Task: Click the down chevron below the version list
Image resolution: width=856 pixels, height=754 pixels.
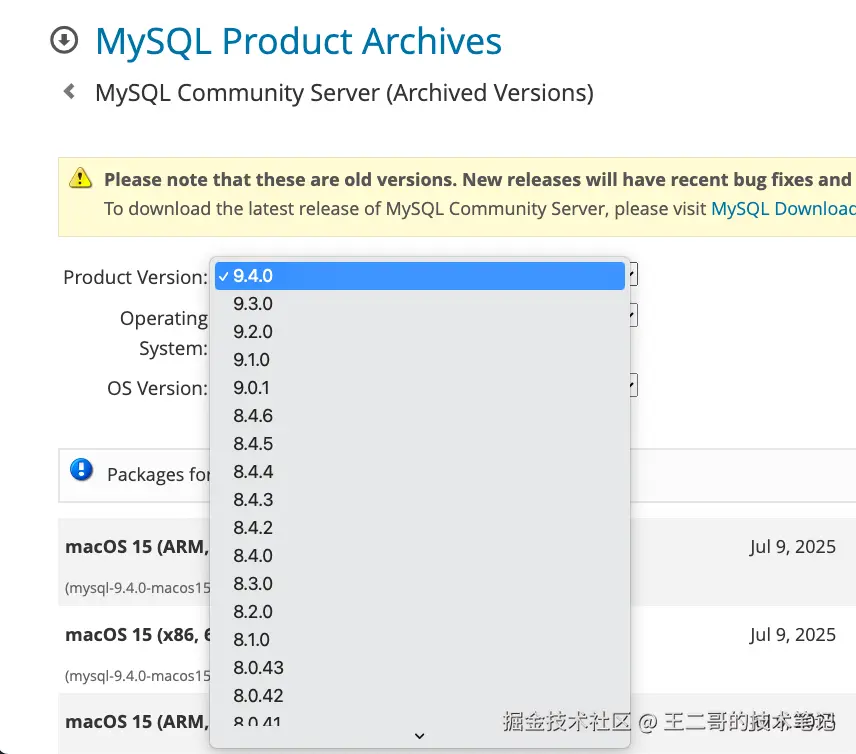Action: coord(419,736)
